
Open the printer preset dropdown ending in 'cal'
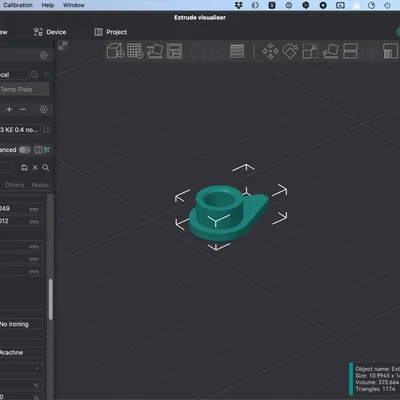(x=14, y=74)
